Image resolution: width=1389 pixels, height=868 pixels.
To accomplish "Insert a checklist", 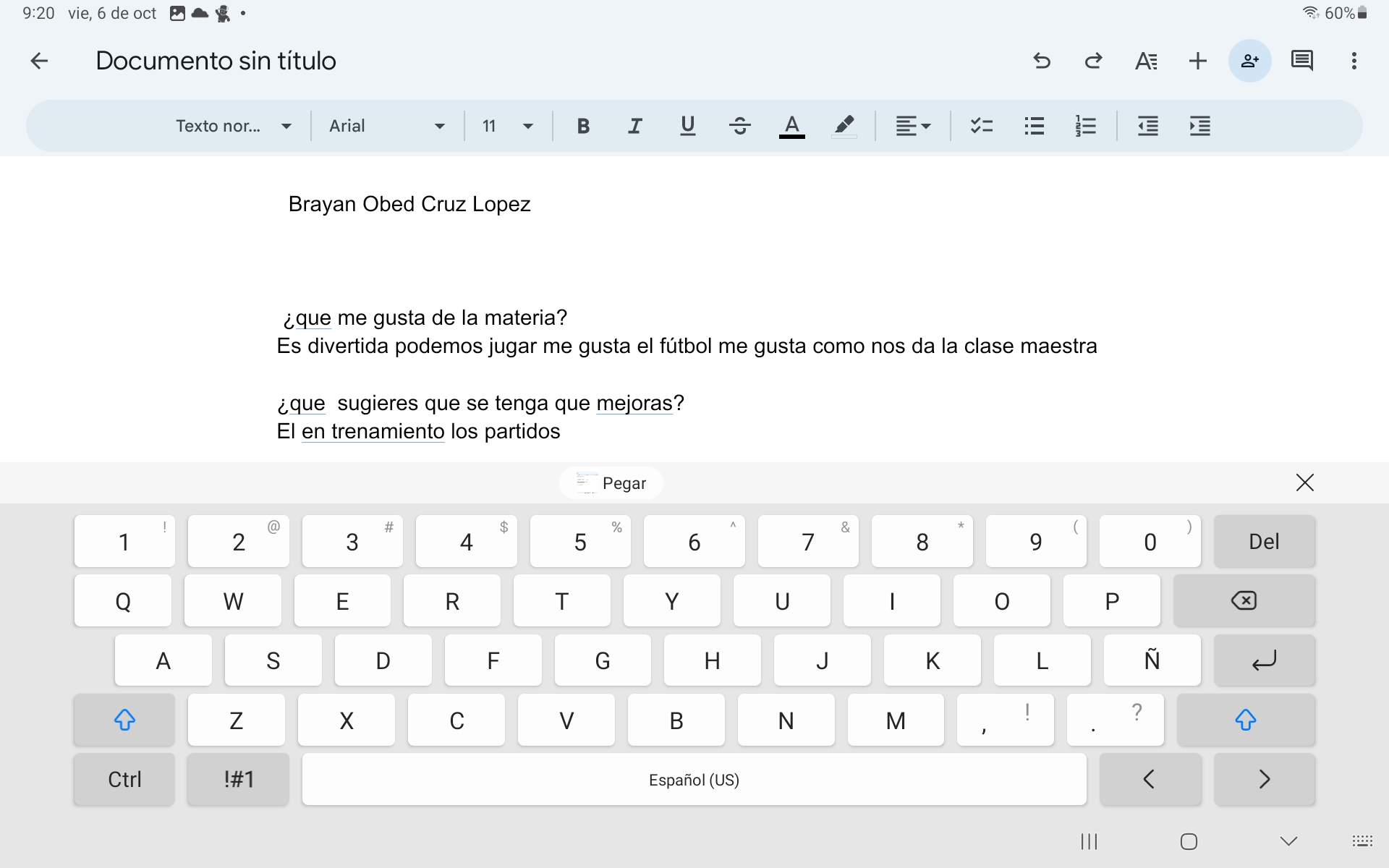I will [982, 126].
